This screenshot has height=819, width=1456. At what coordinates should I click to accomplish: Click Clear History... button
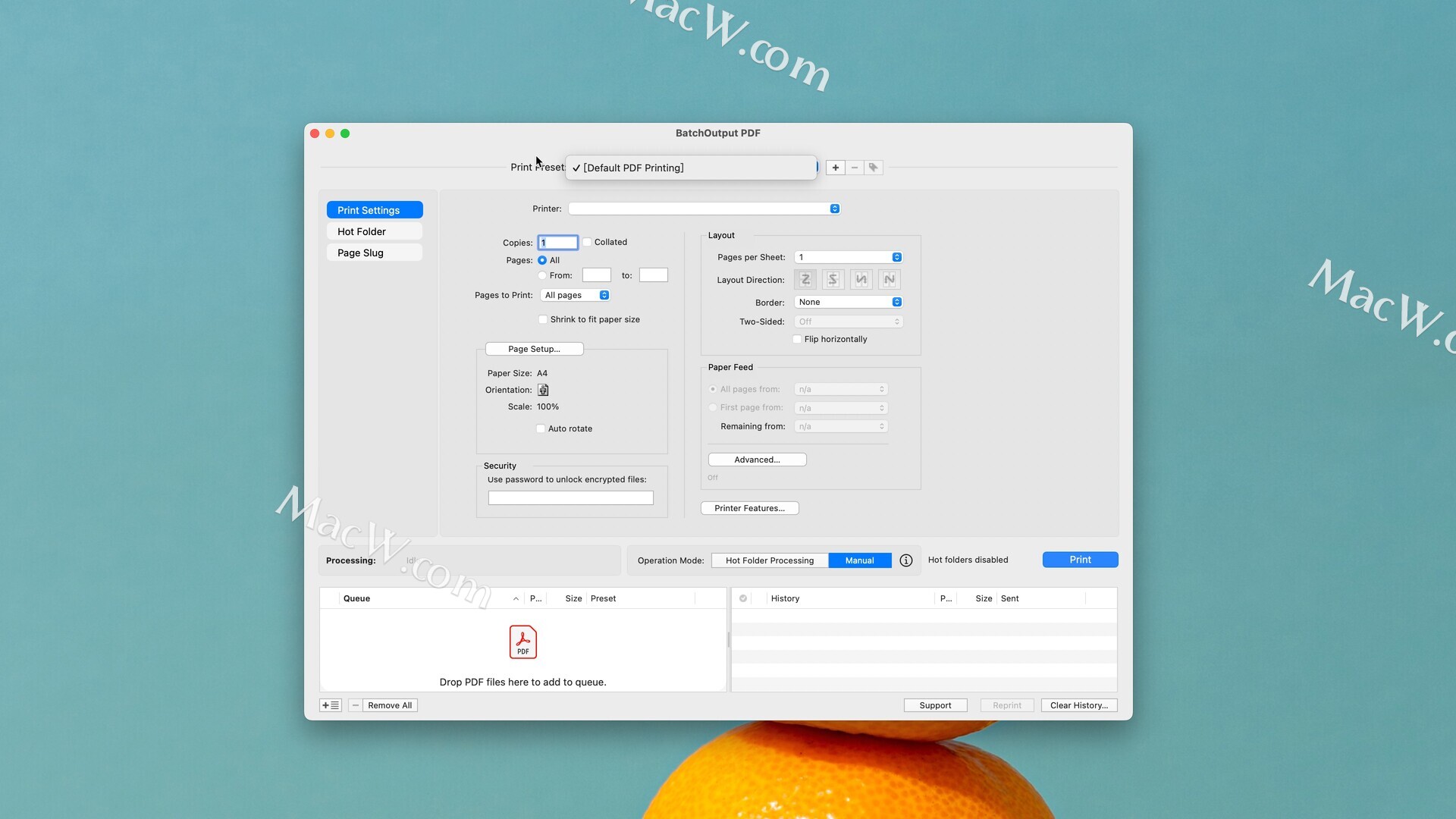1079,705
